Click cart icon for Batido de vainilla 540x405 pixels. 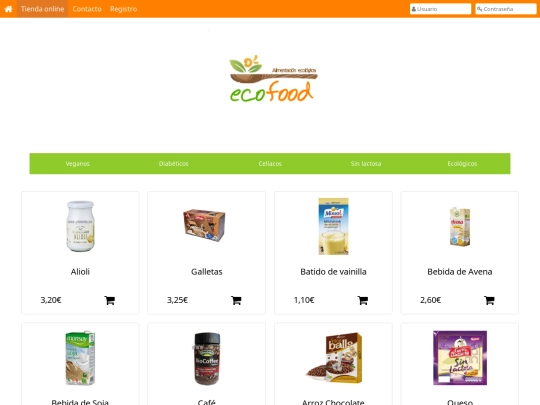pyautogui.click(x=363, y=300)
